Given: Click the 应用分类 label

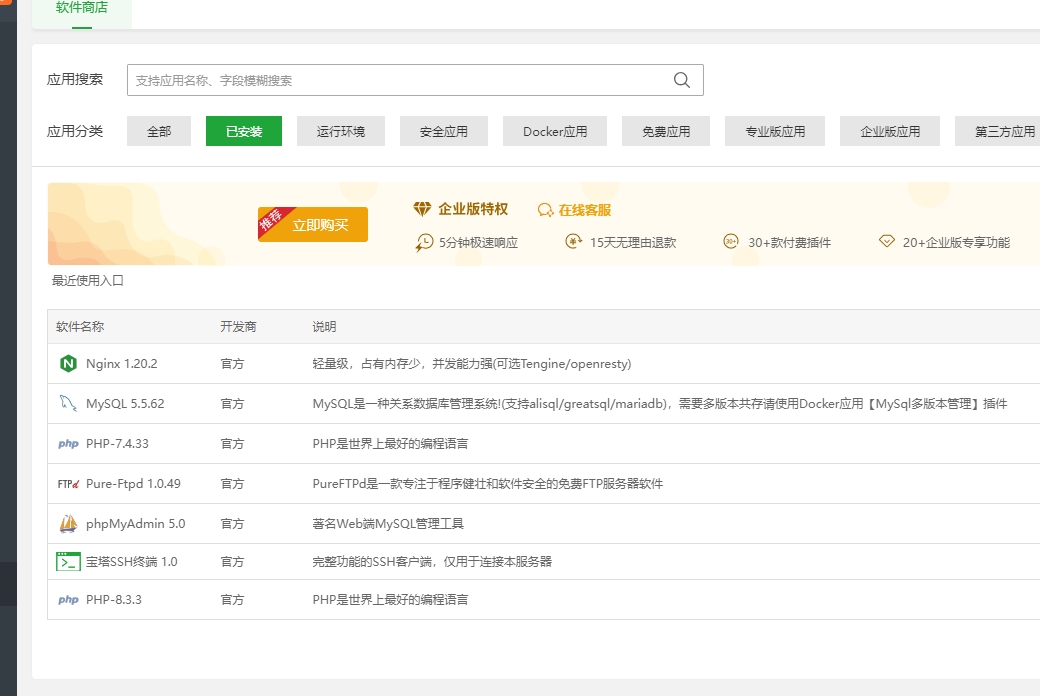Looking at the screenshot, I should (75, 131).
